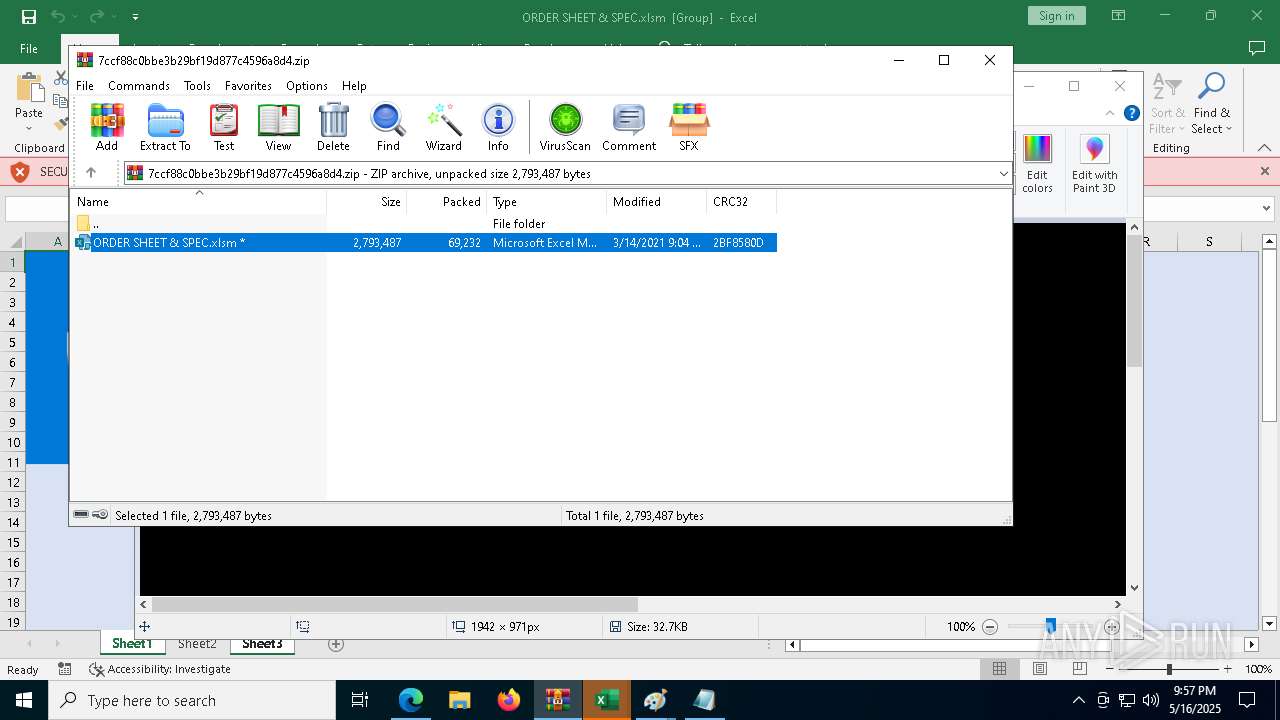
Task: Click Paint horizontal scrollbar thumb
Action: click(395, 604)
